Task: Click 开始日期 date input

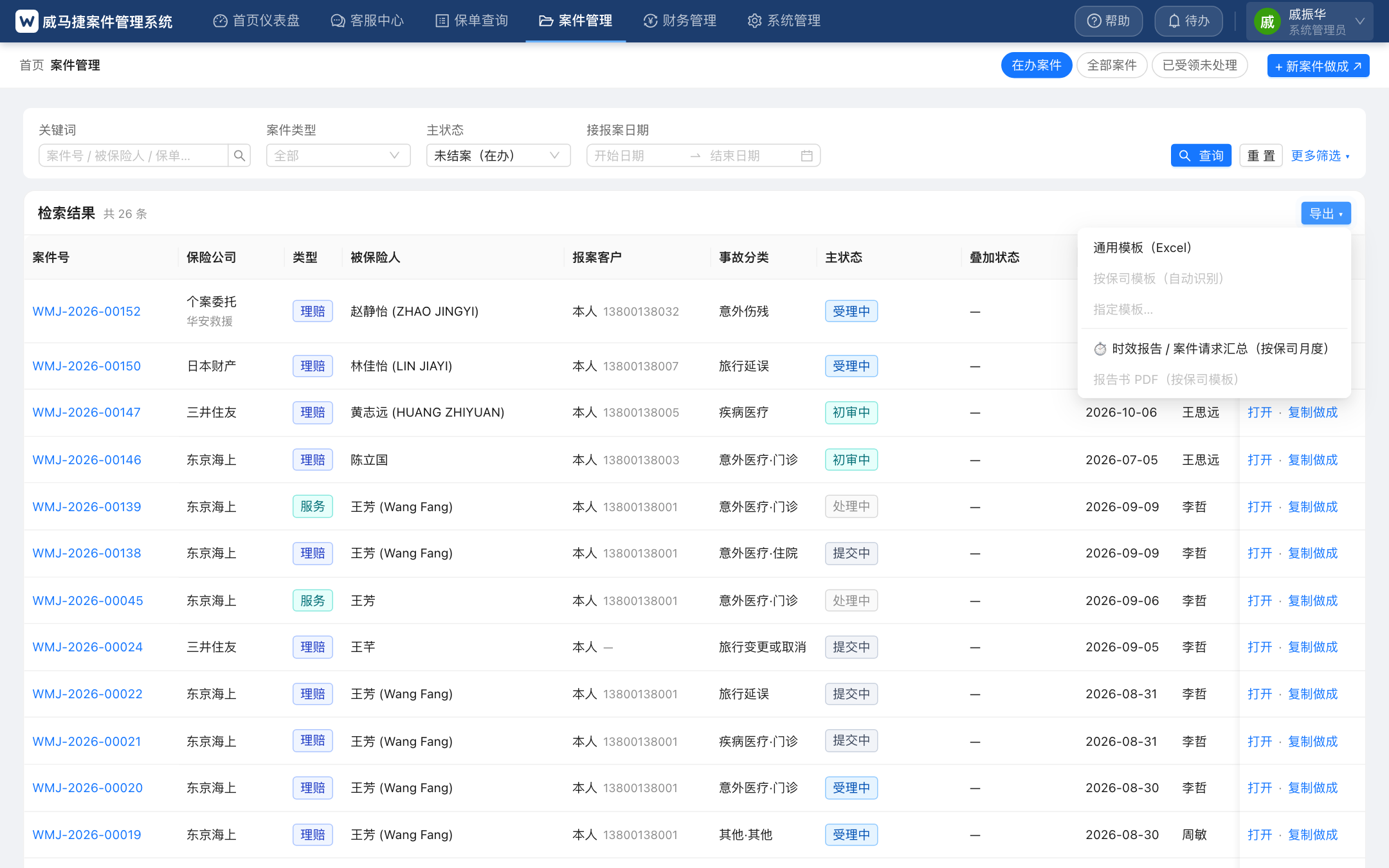Action: pyautogui.click(x=637, y=156)
